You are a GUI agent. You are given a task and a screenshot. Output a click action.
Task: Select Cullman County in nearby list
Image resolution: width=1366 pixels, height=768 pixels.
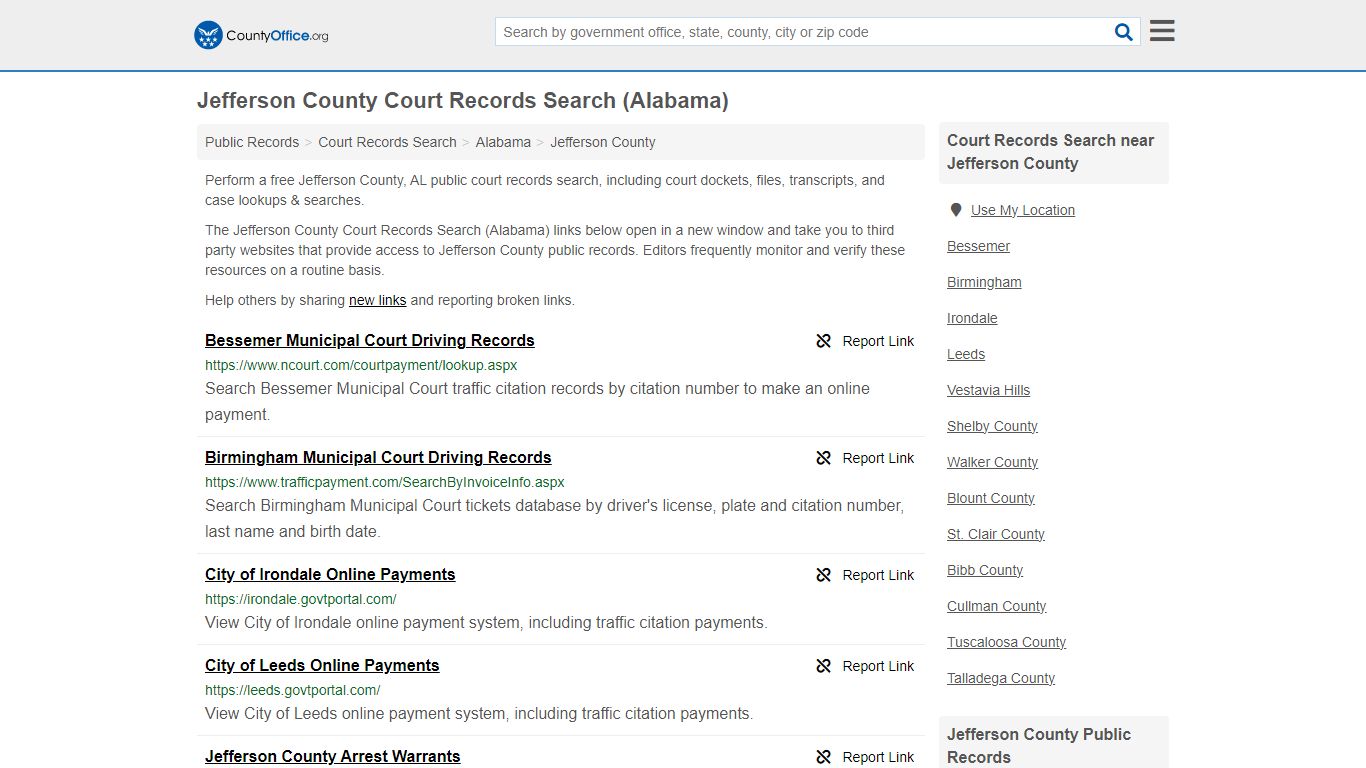point(997,606)
